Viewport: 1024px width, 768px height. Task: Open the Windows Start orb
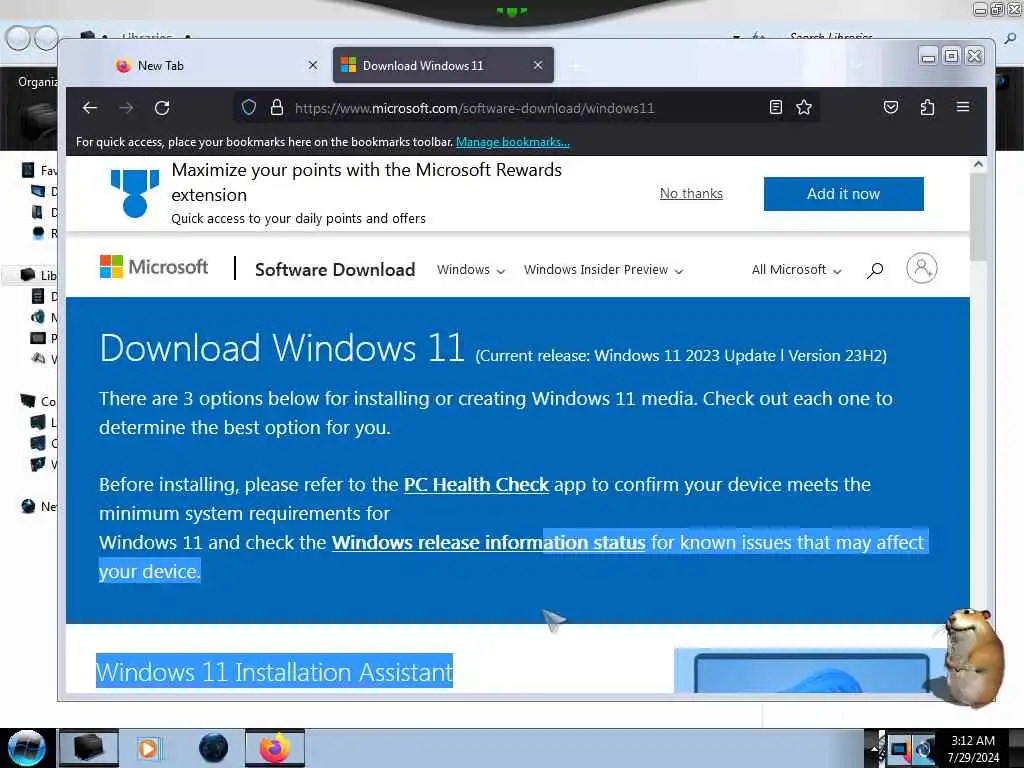click(26, 748)
